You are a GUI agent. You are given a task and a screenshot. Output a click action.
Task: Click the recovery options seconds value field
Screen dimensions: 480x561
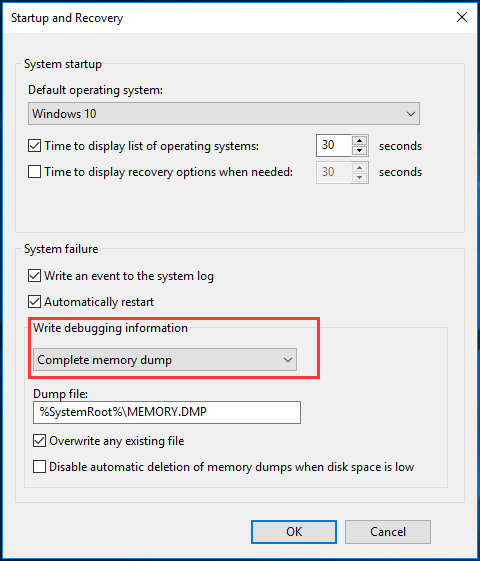334,172
